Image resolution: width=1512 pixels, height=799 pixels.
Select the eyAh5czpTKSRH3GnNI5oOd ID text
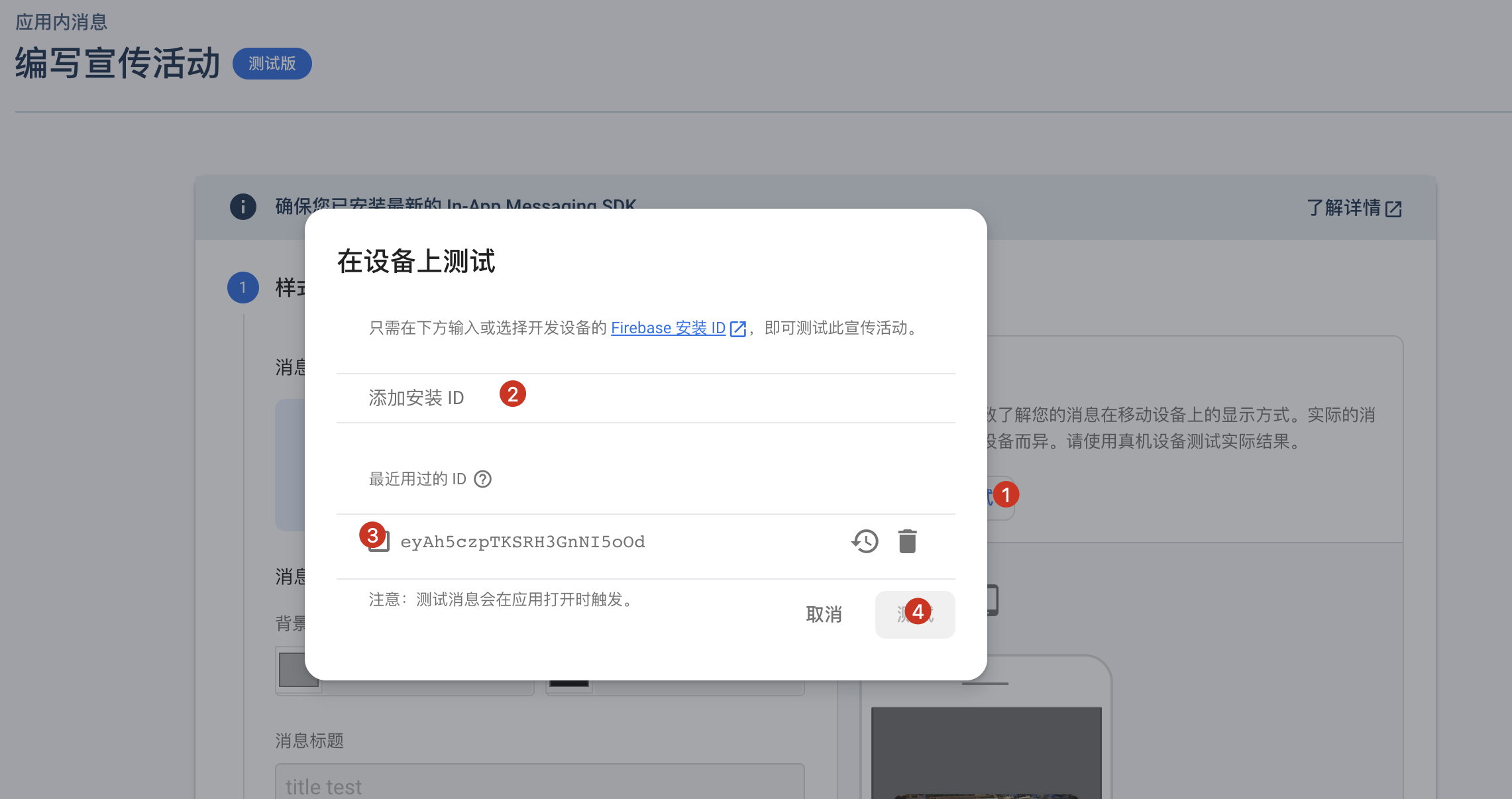pos(522,542)
